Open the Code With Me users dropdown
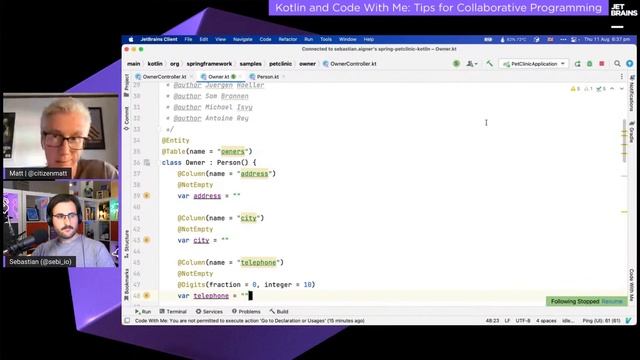 472,64
